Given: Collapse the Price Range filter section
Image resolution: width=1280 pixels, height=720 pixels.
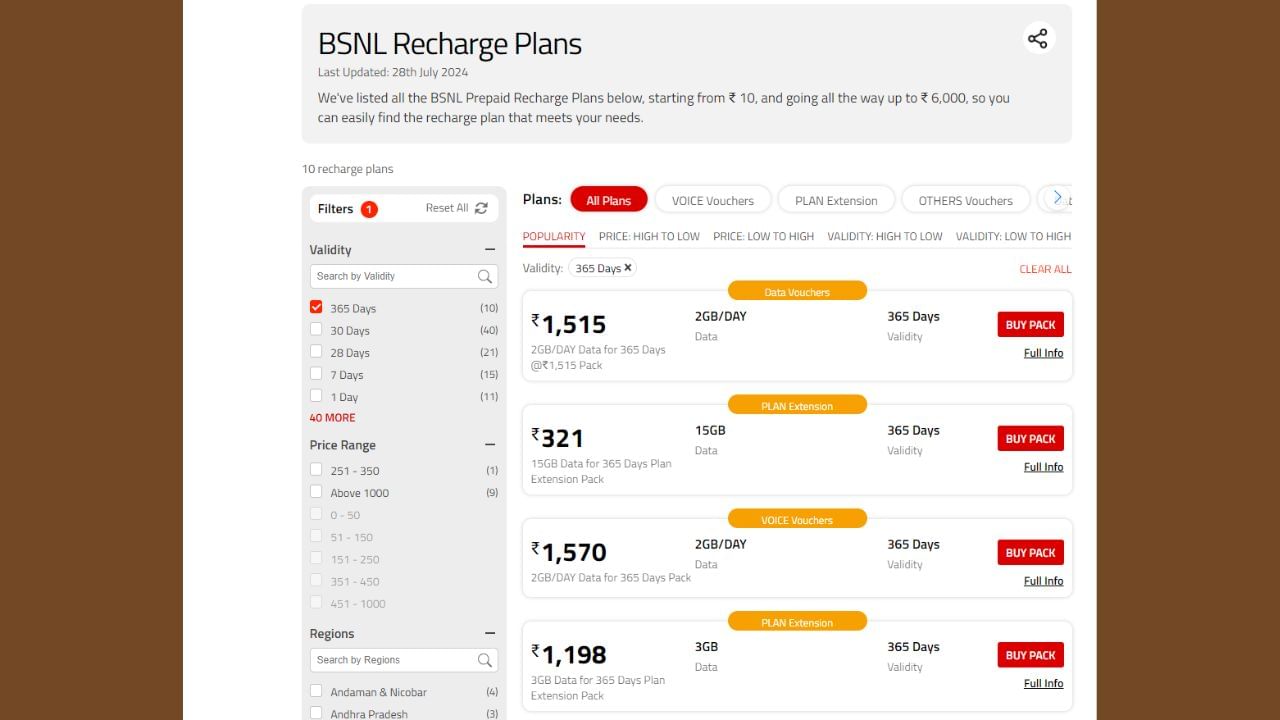Looking at the screenshot, I should coord(490,444).
